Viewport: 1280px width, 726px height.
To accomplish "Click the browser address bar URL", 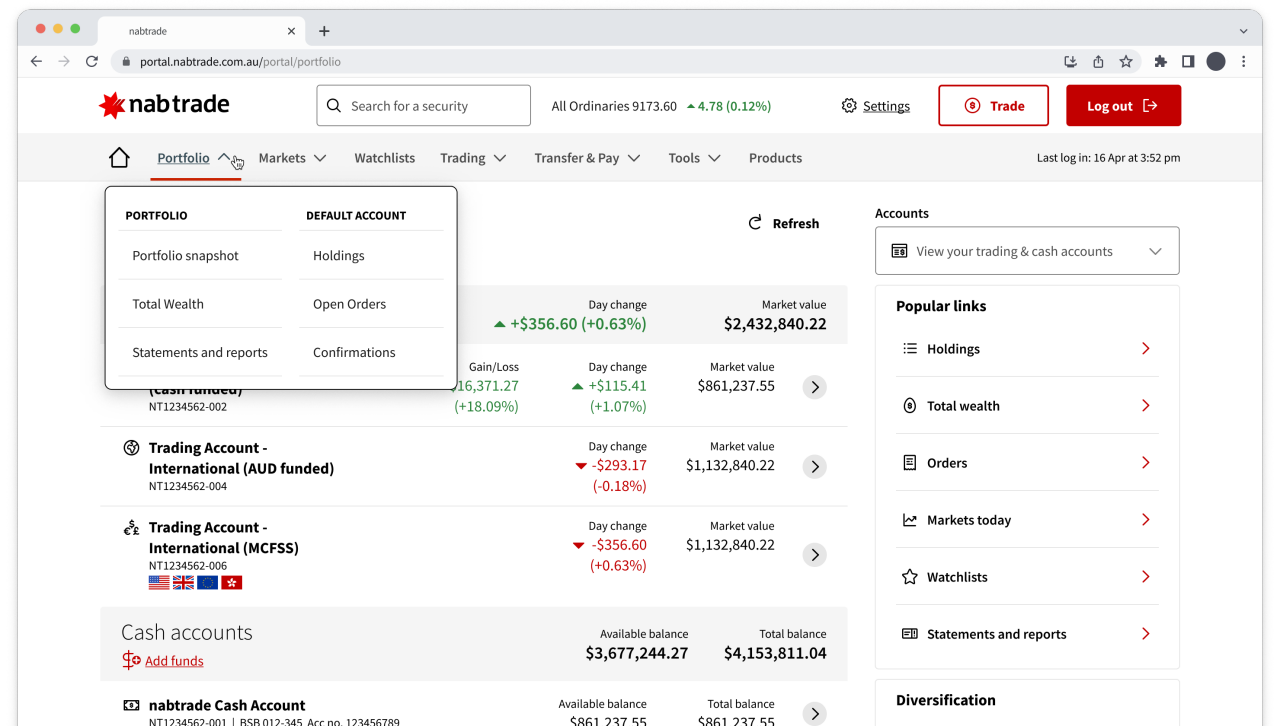I will click(240, 62).
